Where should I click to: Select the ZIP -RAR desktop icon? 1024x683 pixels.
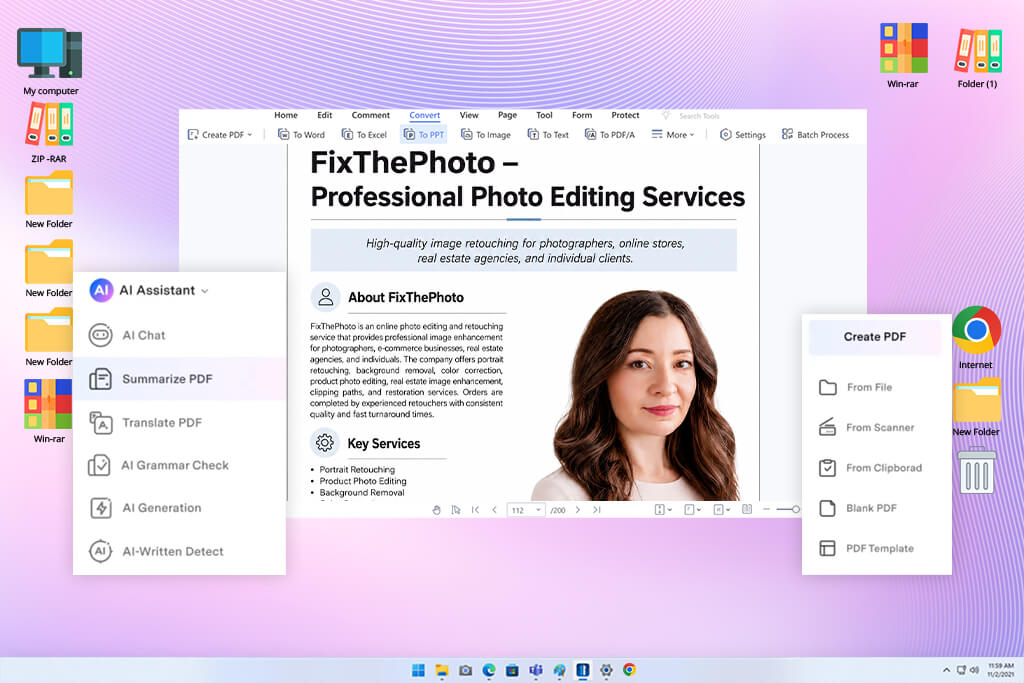[x=49, y=133]
